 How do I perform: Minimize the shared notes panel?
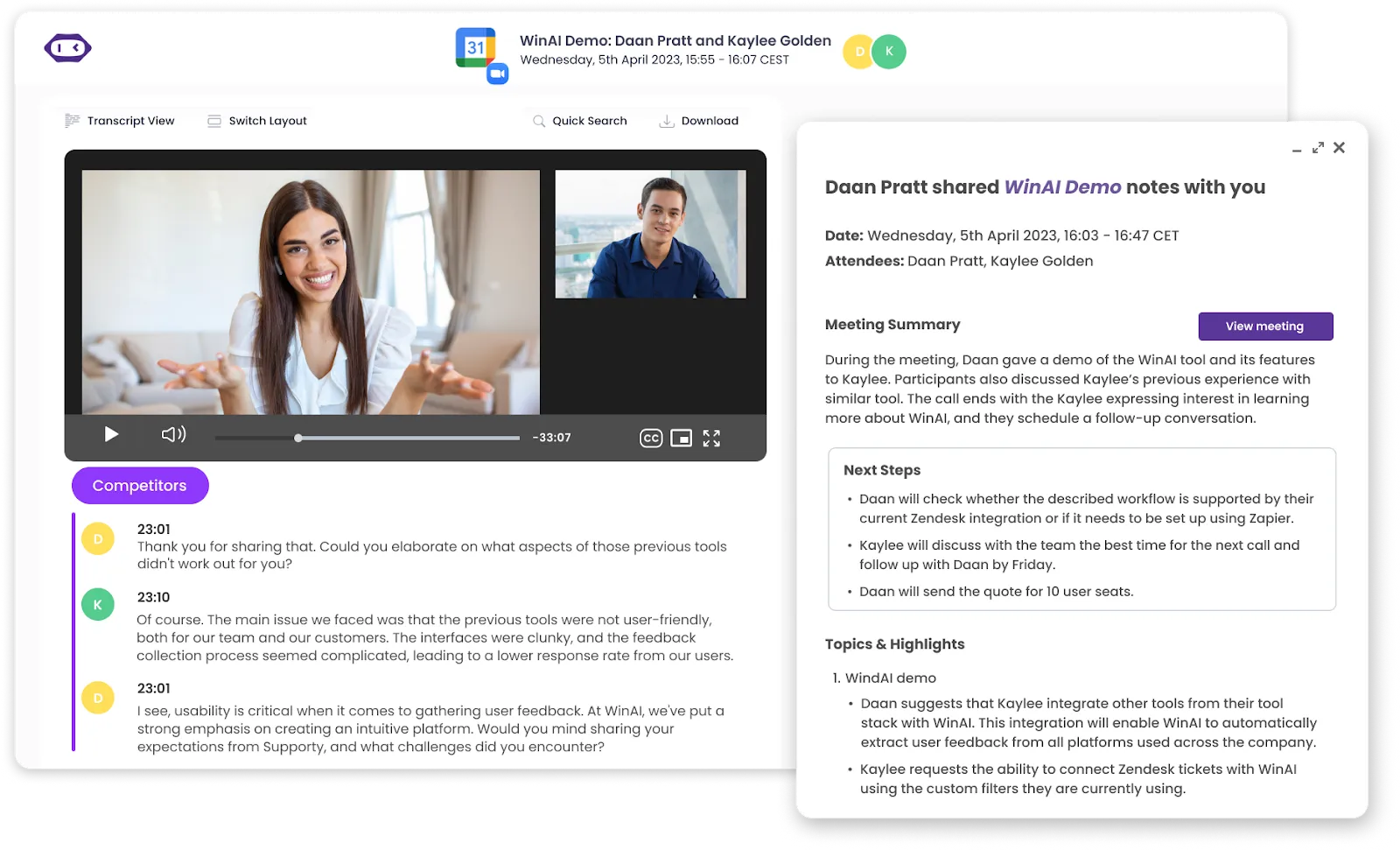tap(1297, 150)
